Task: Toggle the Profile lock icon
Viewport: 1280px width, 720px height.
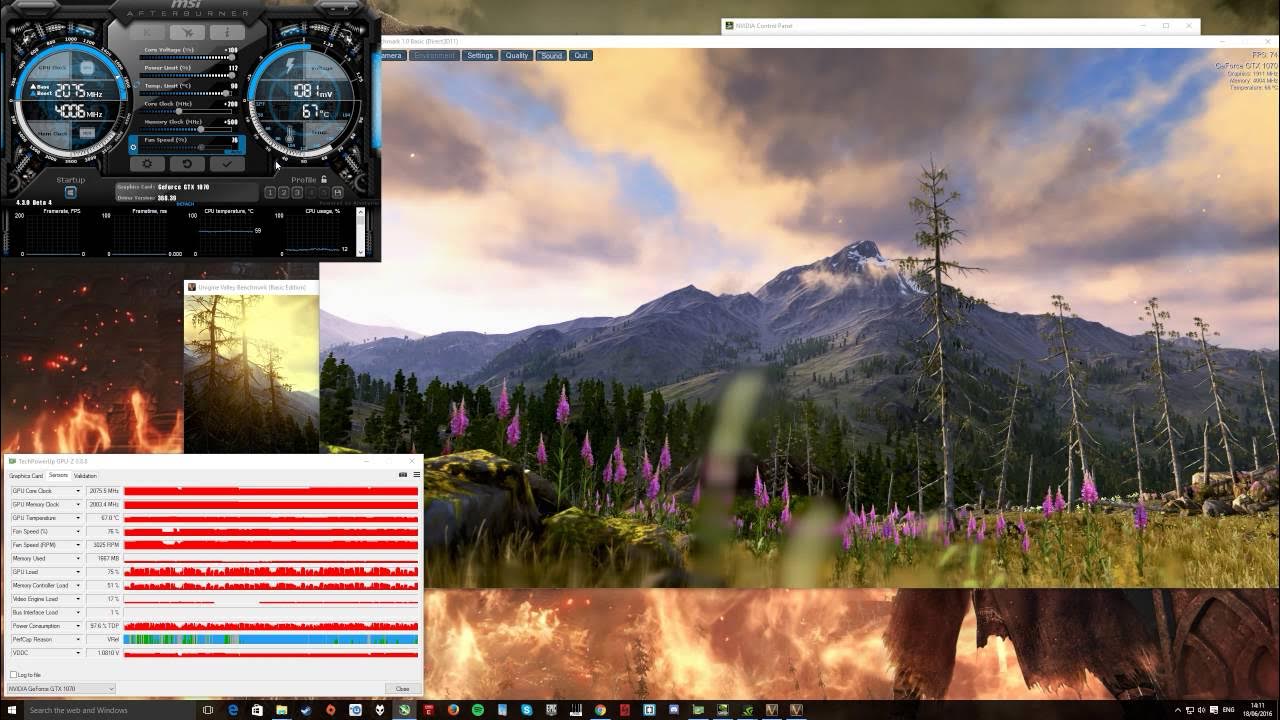Action: [324, 179]
